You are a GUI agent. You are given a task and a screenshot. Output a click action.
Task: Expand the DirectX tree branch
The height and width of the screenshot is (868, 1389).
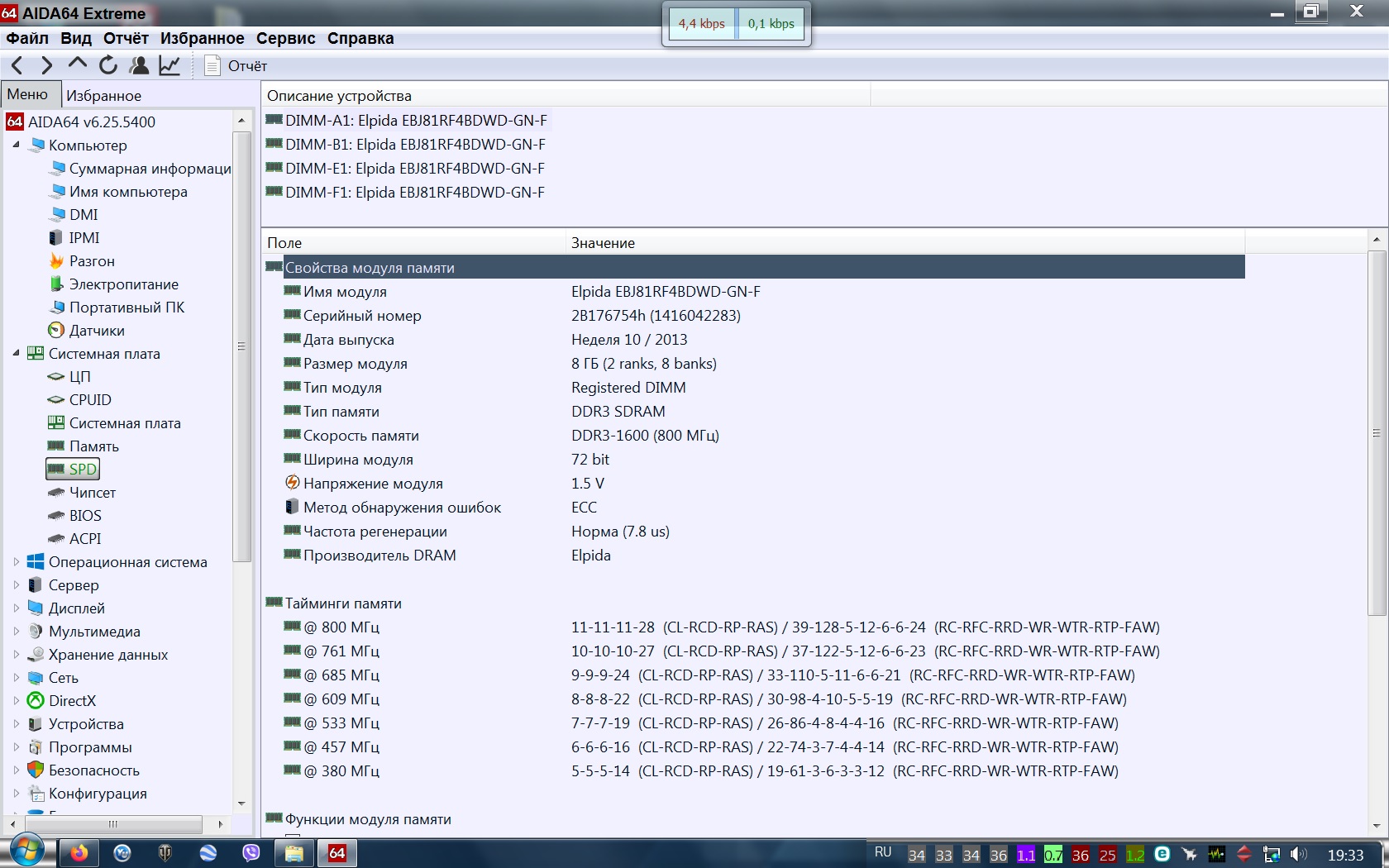(16, 700)
